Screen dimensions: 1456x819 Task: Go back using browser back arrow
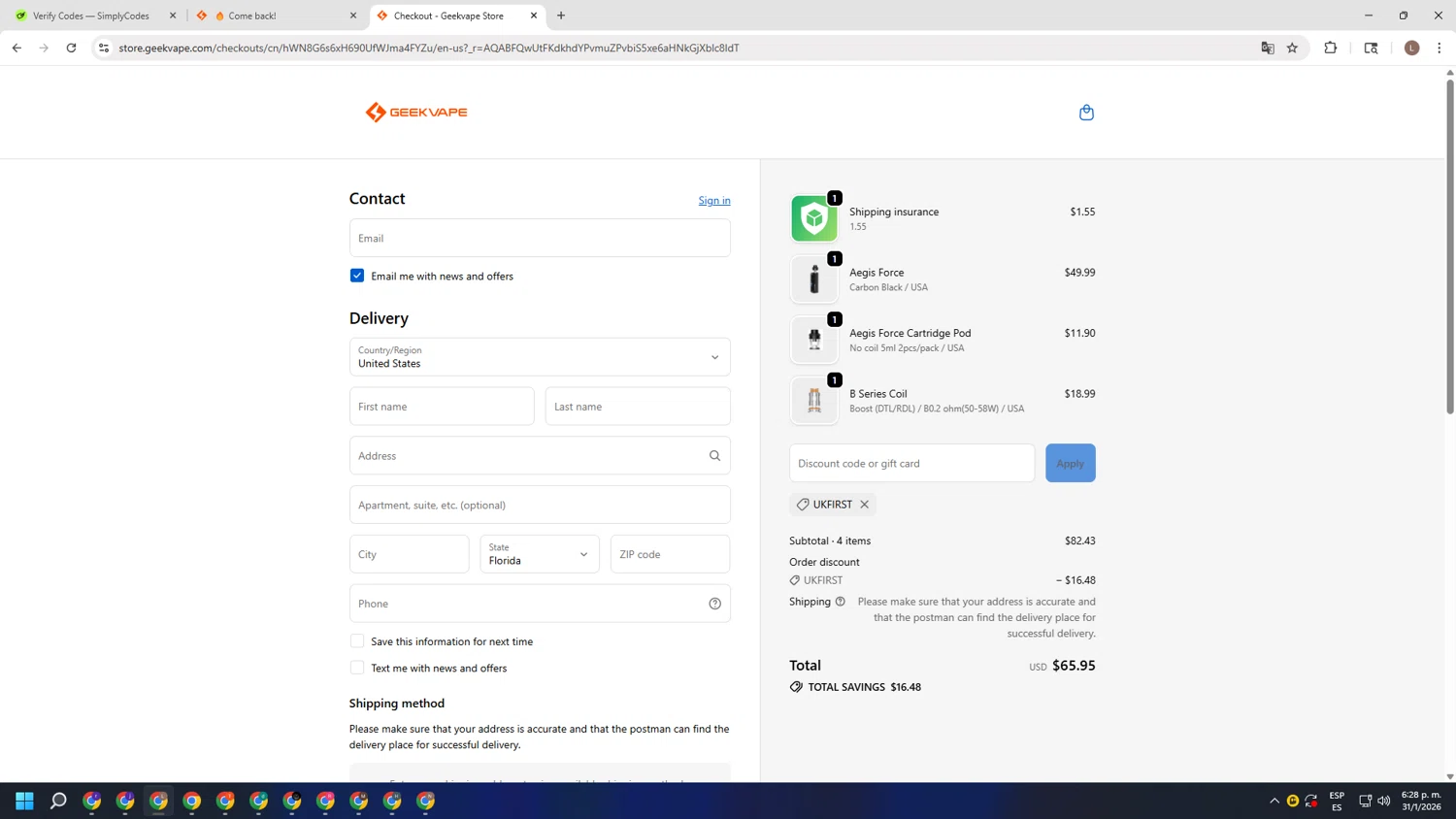(x=17, y=48)
